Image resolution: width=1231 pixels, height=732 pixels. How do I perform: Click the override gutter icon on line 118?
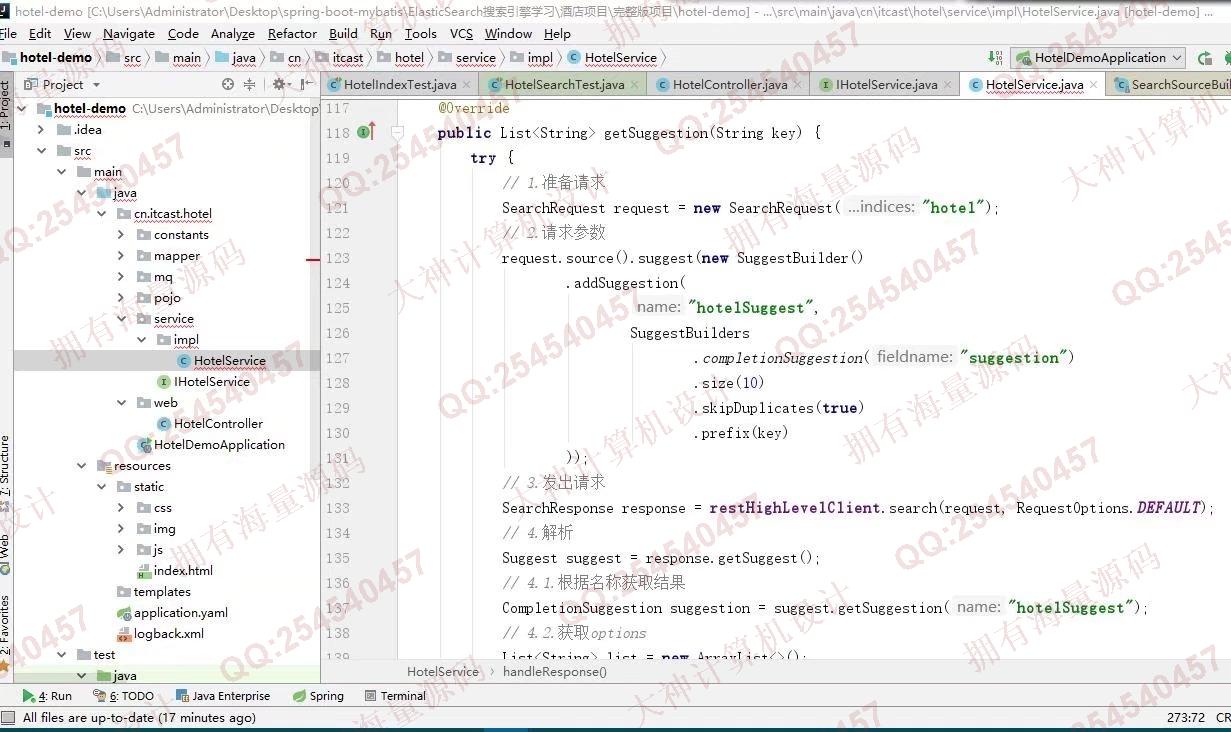(366, 132)
